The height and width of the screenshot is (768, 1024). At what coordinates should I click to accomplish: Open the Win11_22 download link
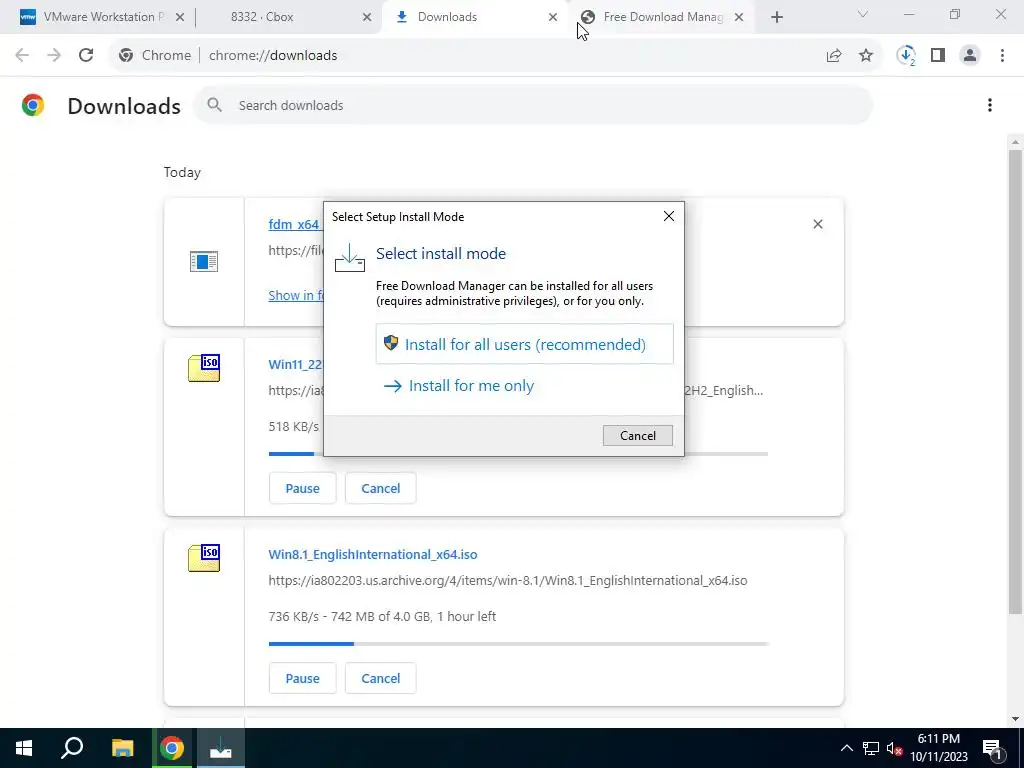pyautogui.click(x=295, y=364)
